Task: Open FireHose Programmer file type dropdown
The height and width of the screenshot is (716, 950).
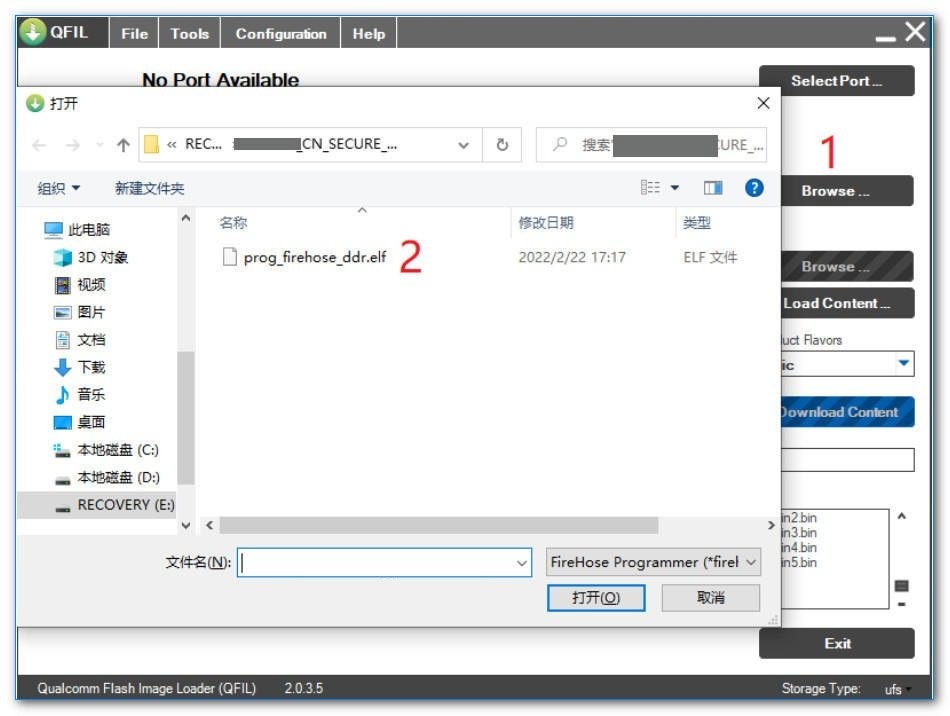Action: point(653,562)
